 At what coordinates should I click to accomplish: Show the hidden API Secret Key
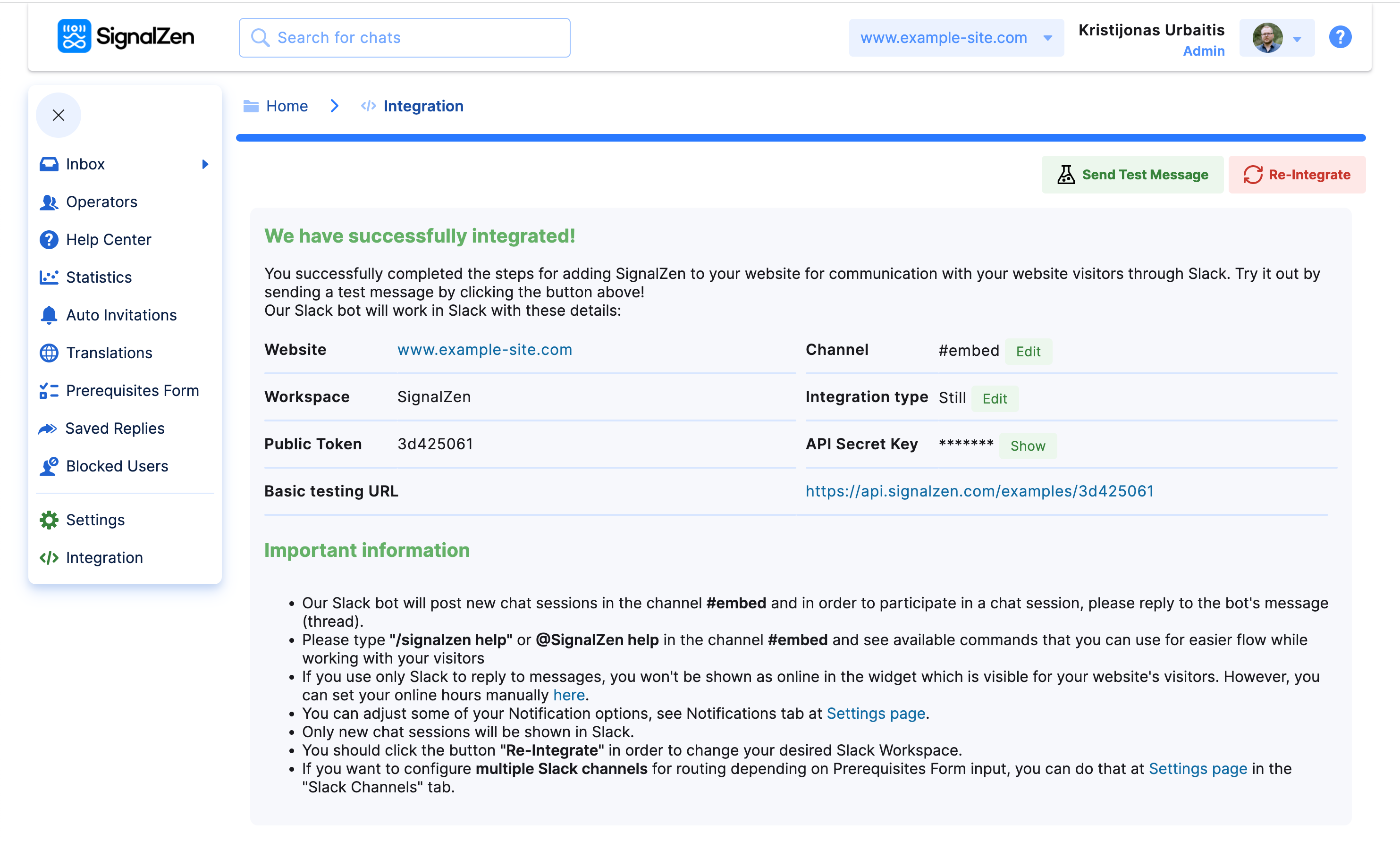(x=1027, y=446)
